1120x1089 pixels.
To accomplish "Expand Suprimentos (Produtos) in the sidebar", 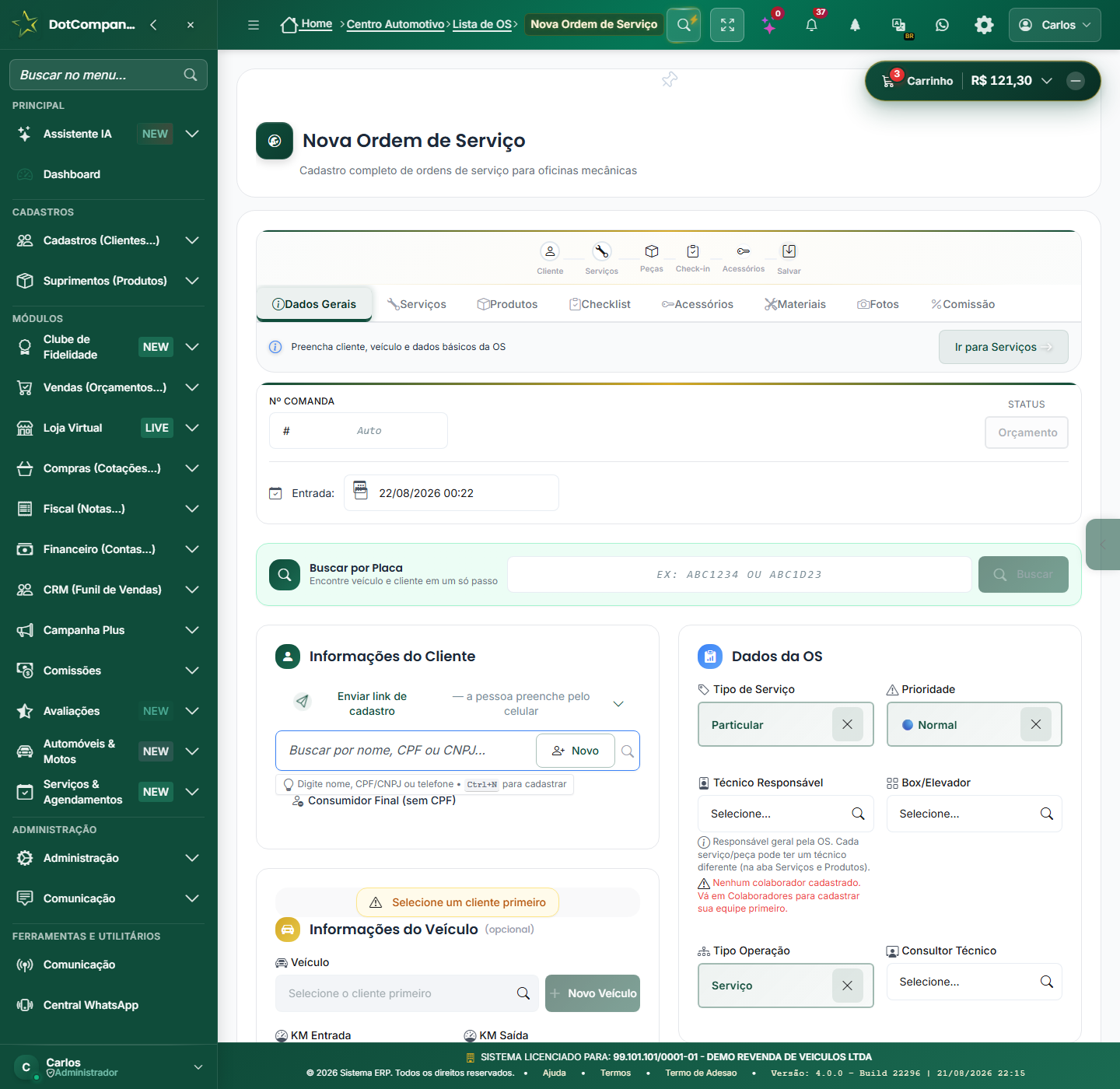I will [192, 281].
